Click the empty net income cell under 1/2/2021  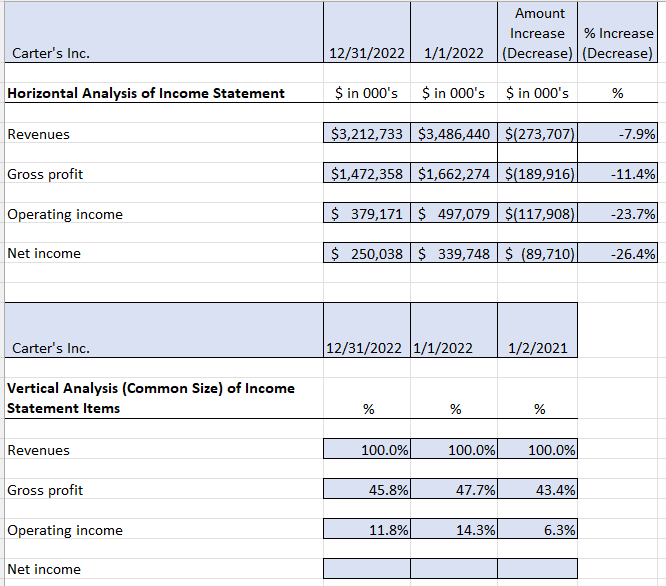[x=537, y=569]
